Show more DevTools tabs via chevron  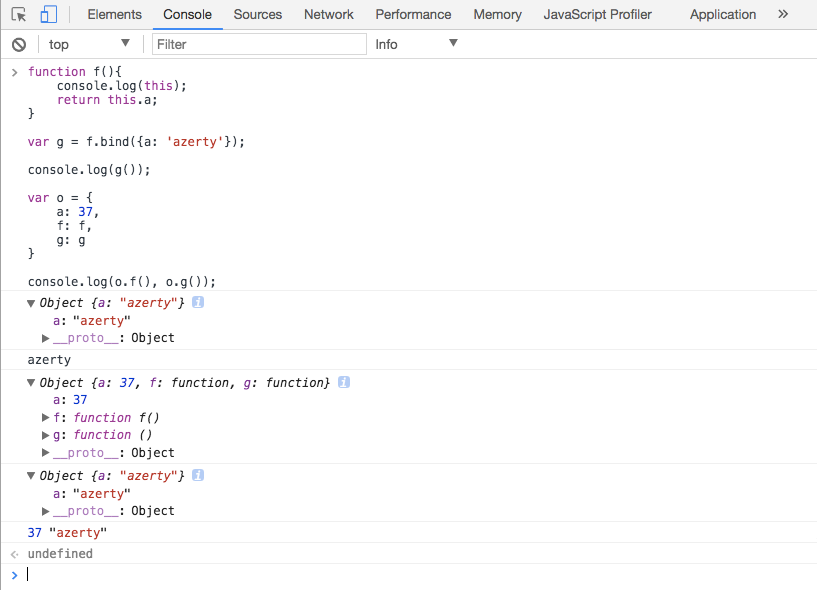pos(783,14)
